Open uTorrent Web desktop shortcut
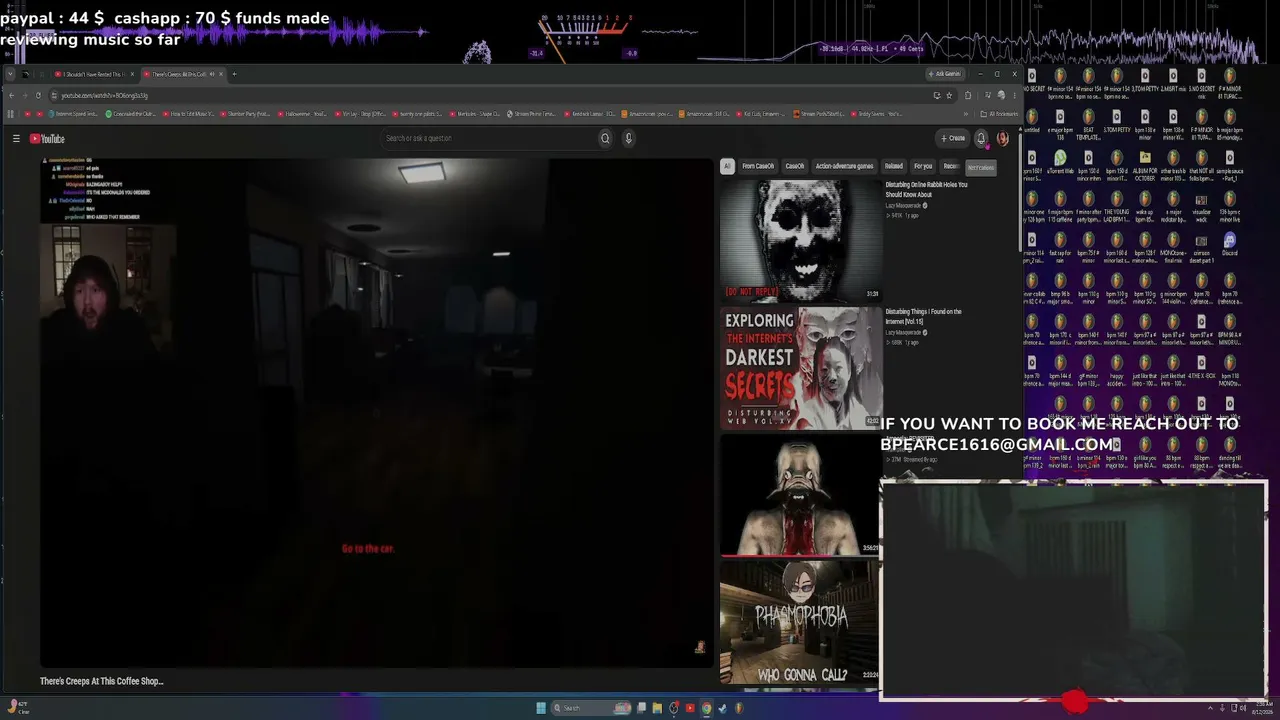The height and width of the screenshot is (720, 1280). [x=1060, y=164]
